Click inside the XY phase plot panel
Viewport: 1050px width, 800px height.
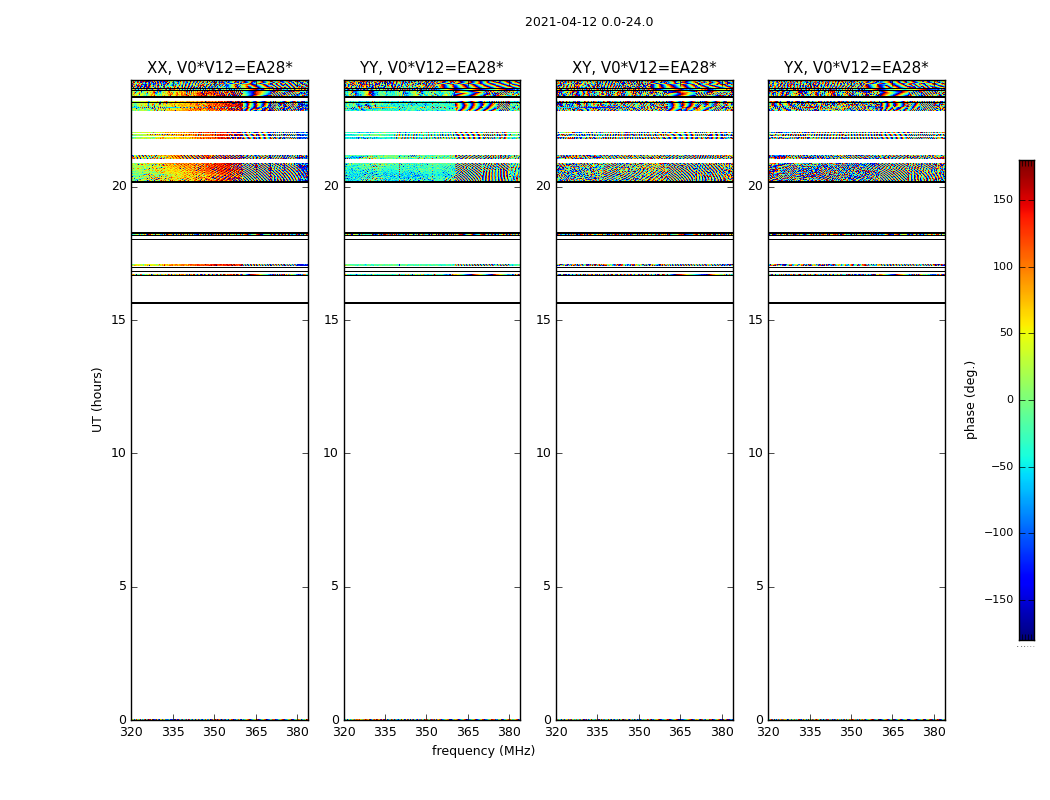click(x=644, y=400)
